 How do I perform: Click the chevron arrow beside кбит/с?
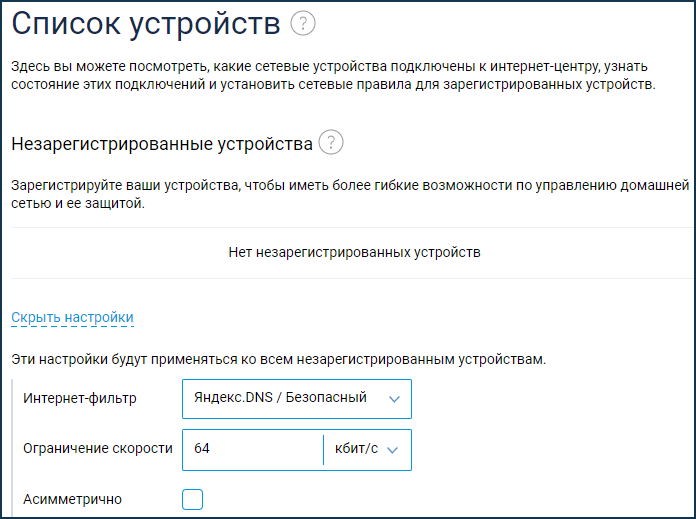[393, 450]
